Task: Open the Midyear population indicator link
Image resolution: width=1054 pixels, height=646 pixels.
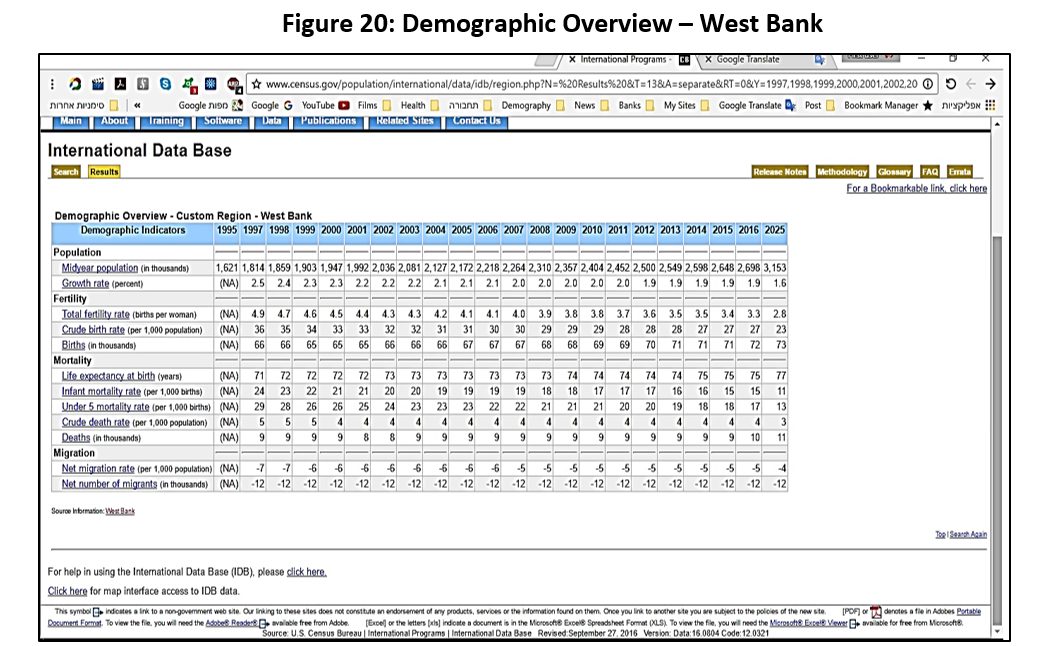Action: (x=99, y=268)
